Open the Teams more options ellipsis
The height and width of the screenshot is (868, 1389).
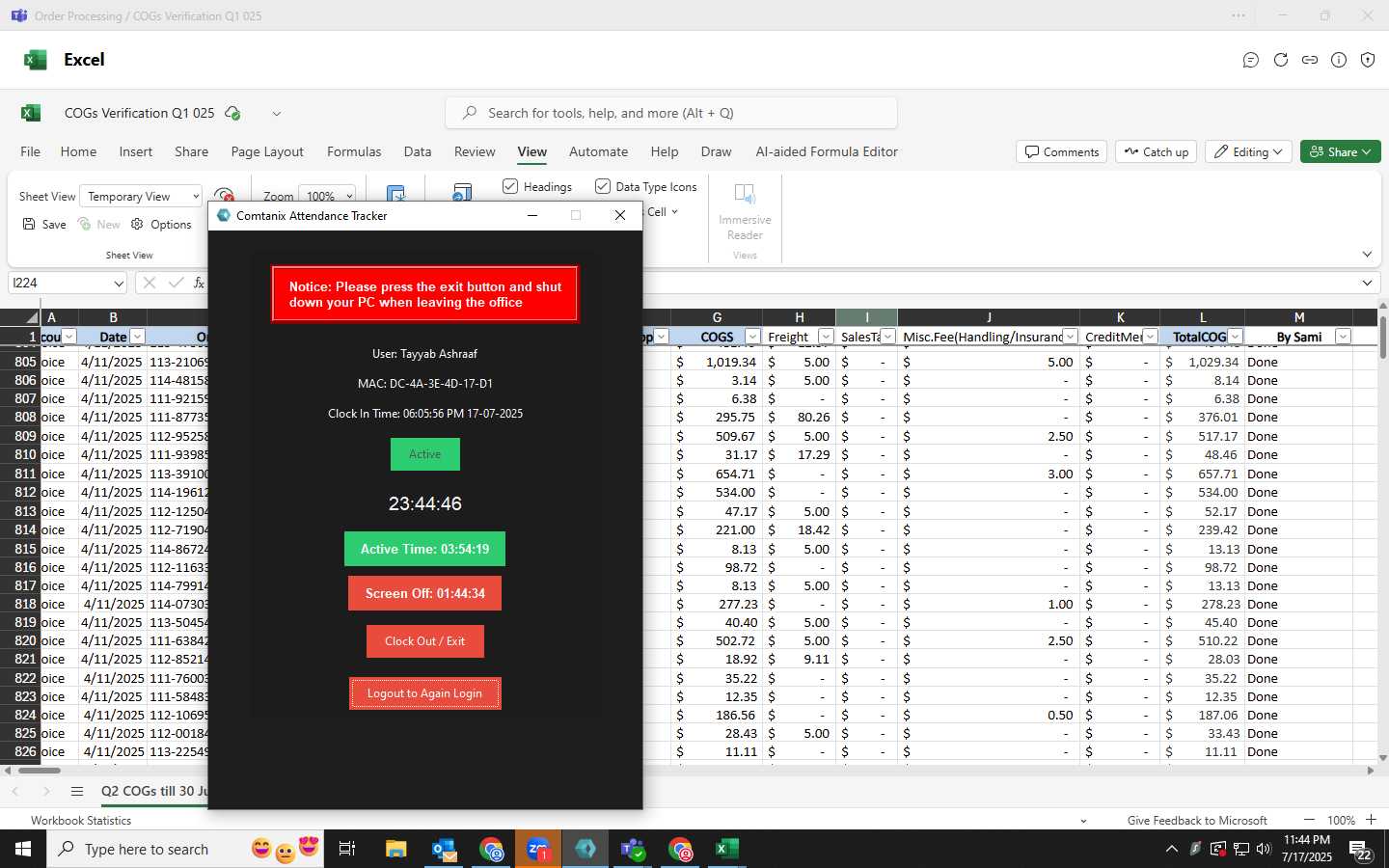click(x=1239, y=15)
